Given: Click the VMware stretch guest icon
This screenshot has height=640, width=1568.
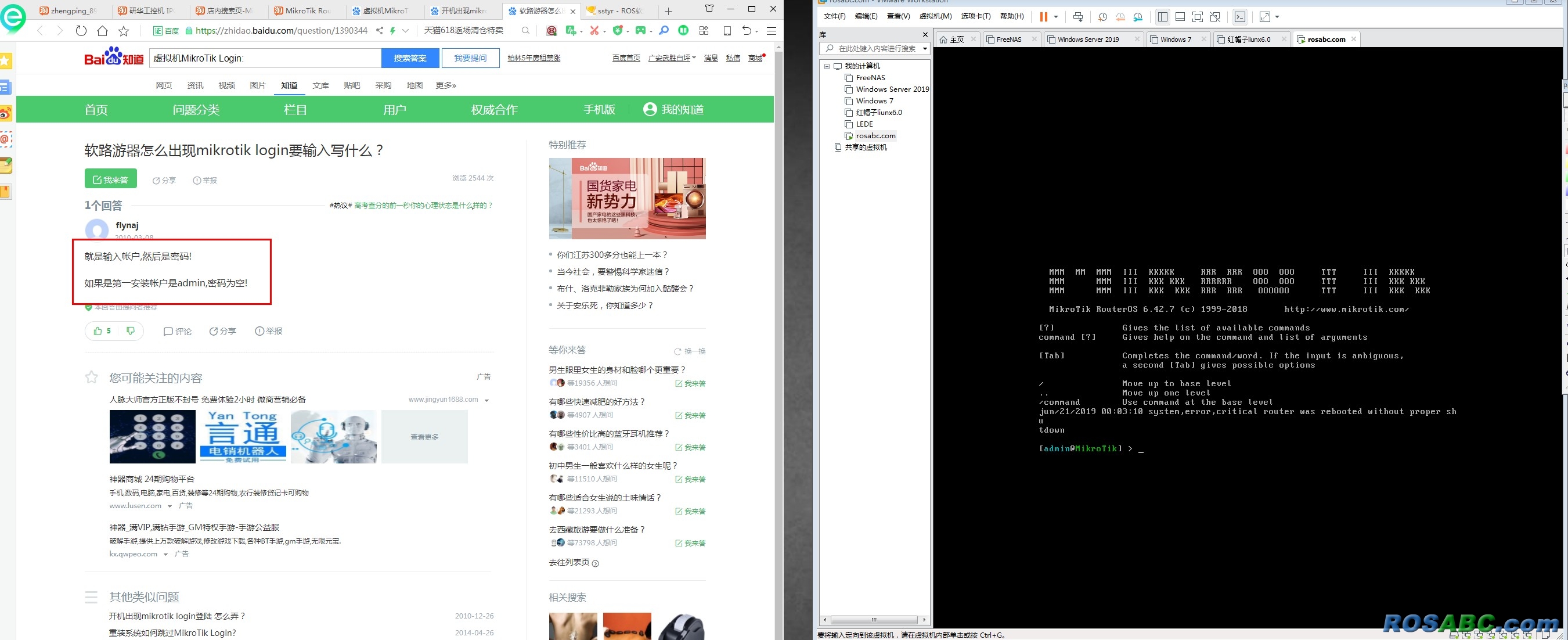Looking at the screenshot, I should [1265, 17].
